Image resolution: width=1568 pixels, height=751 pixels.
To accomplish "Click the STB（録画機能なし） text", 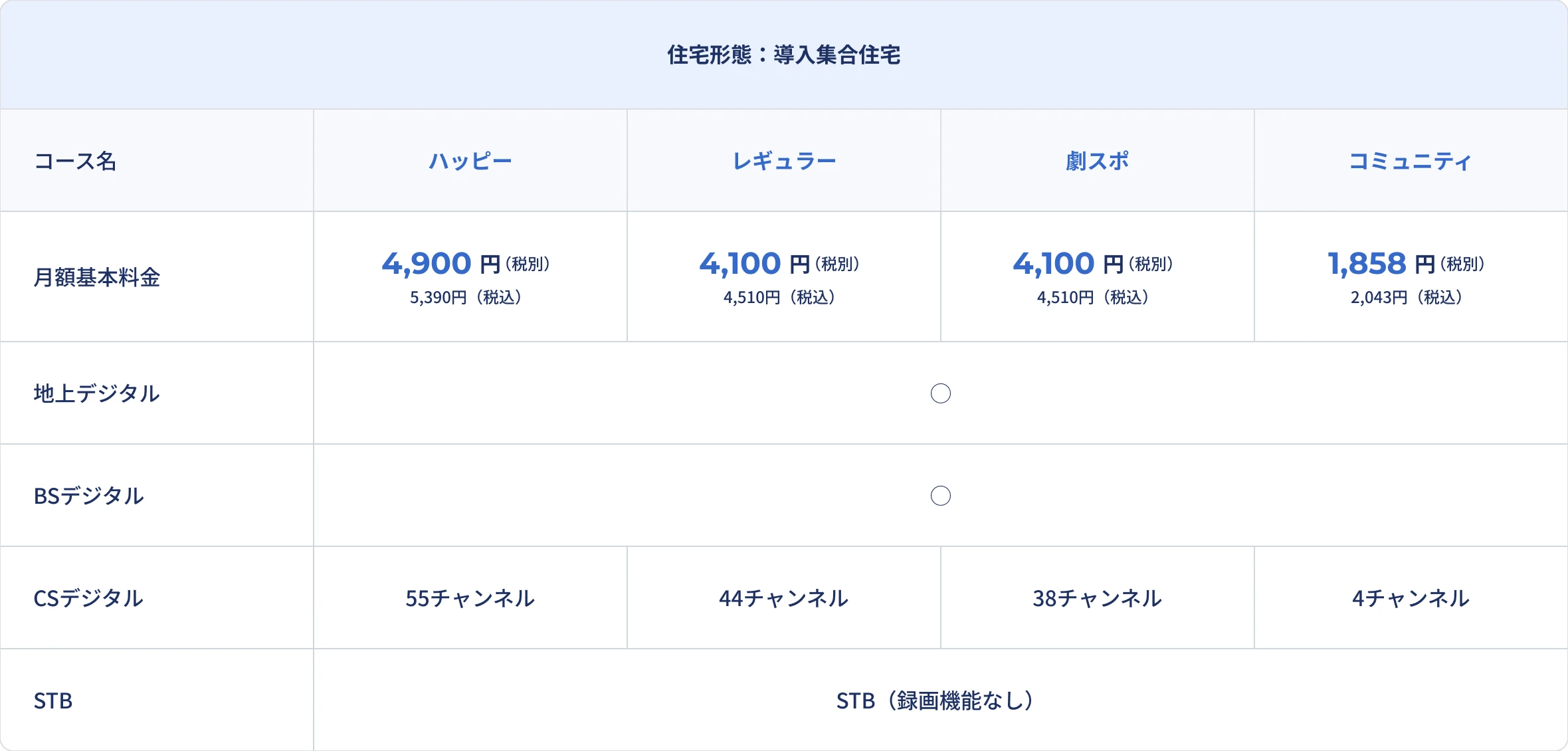I will pyautogui.click(x=935, y=700).
